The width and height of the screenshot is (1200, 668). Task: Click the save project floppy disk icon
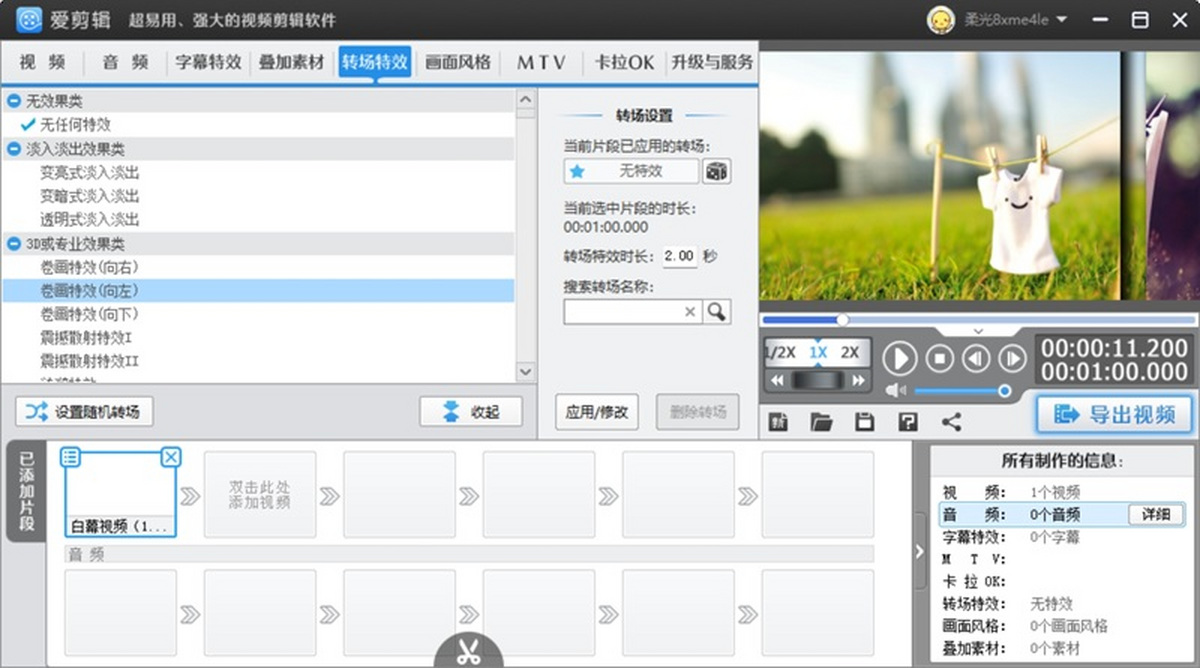[865, 422]
